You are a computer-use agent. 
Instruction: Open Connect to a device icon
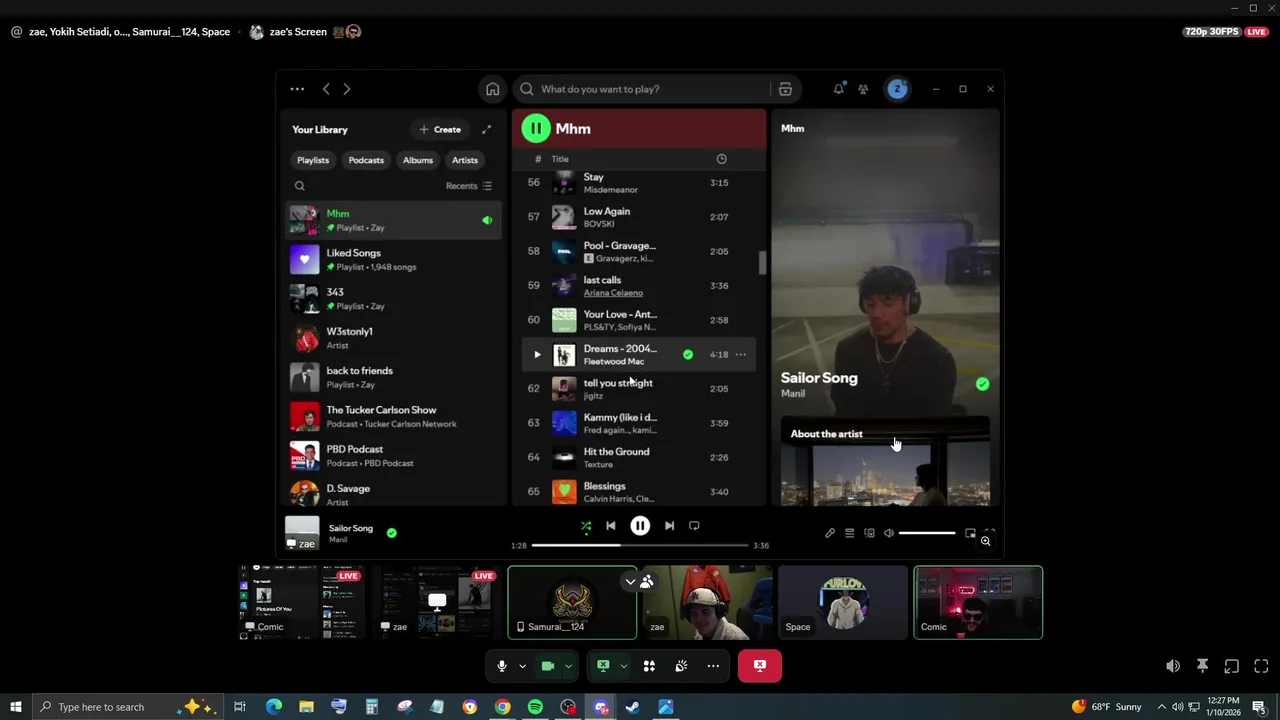pyautogui.click(x=869, y=533)
